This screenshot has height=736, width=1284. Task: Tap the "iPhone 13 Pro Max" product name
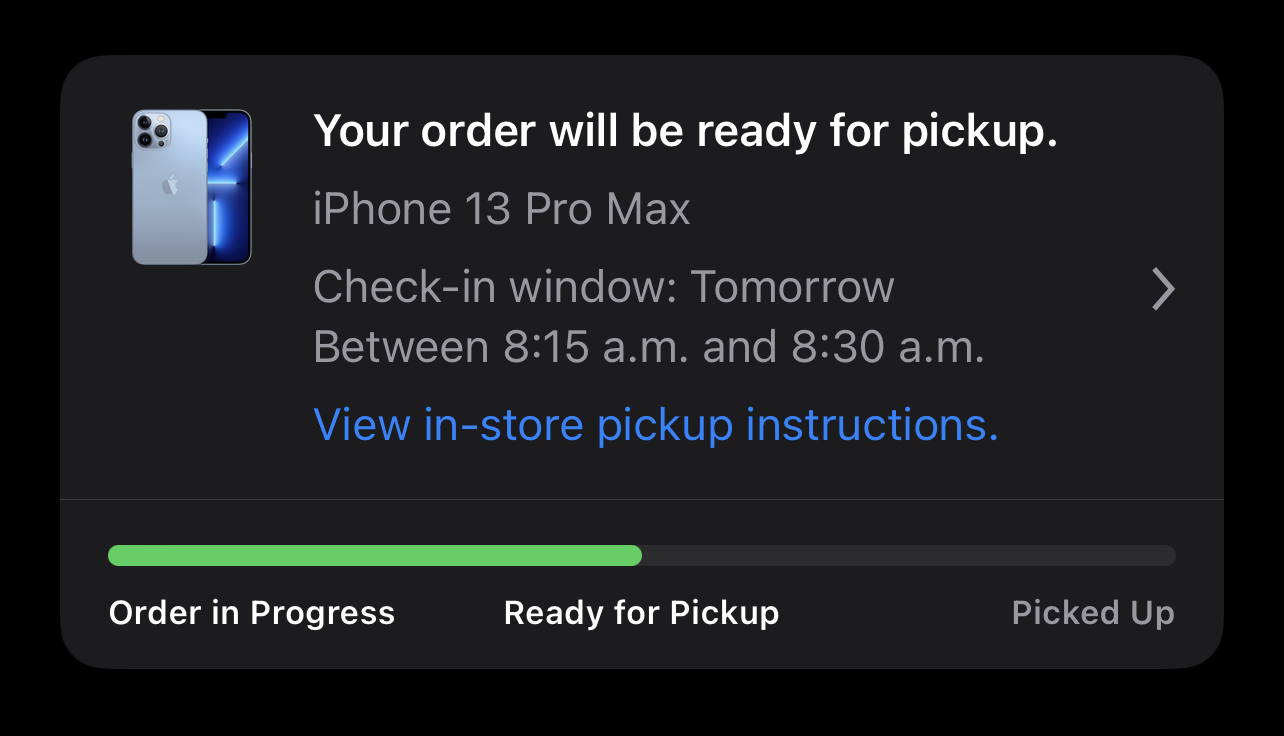point(501,209)
